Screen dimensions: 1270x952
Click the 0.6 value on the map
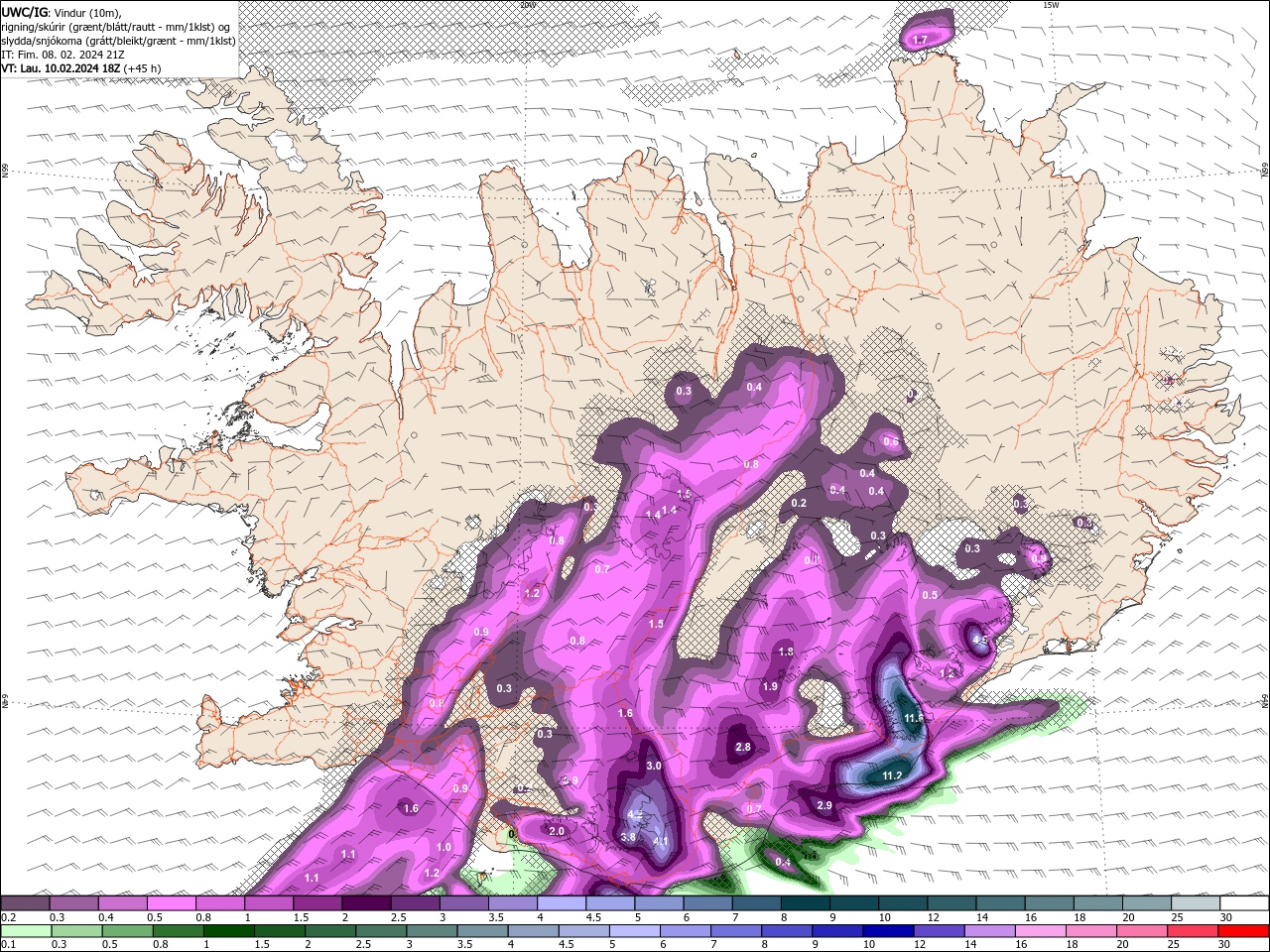891,442
